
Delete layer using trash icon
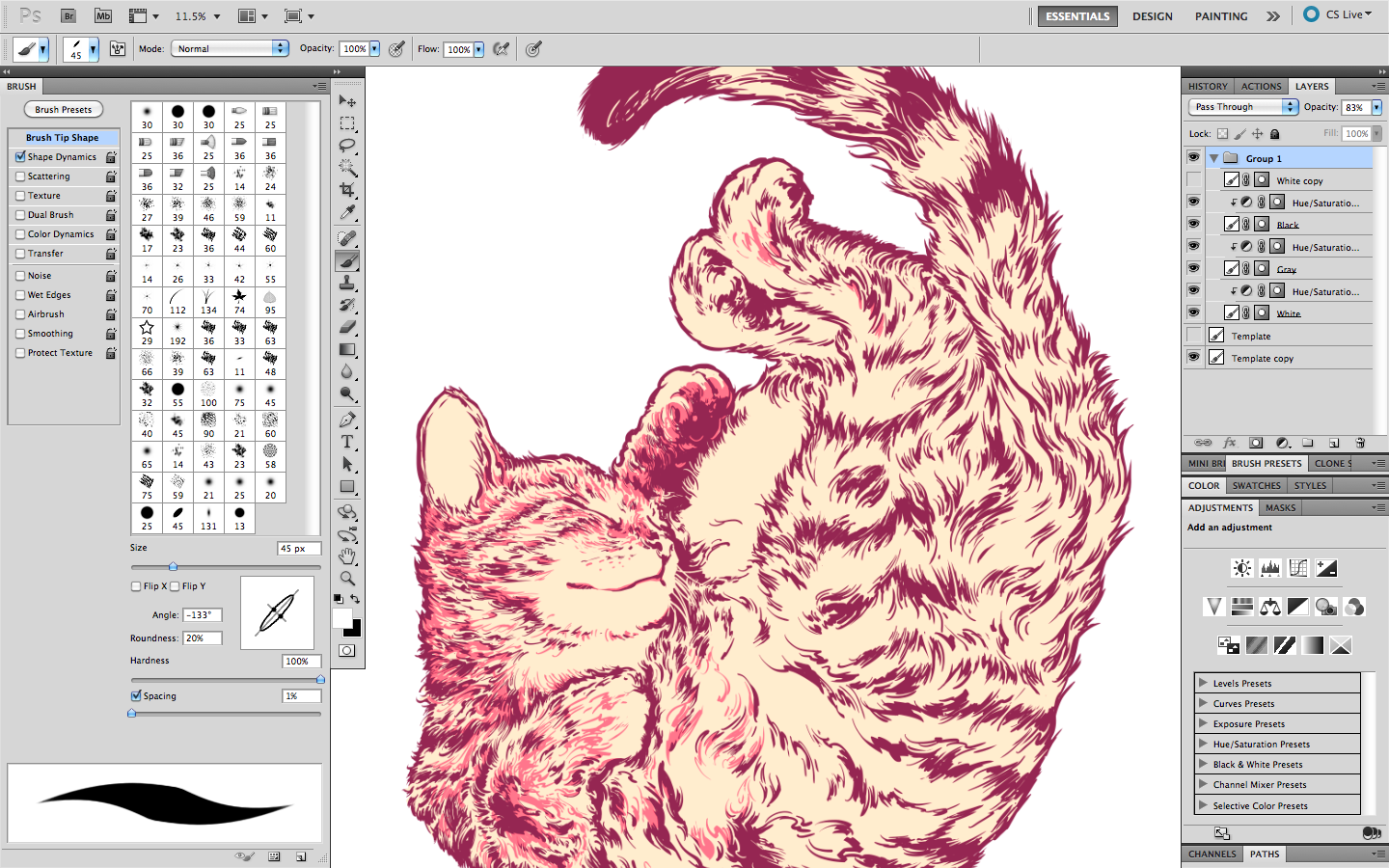[1360, 443]
